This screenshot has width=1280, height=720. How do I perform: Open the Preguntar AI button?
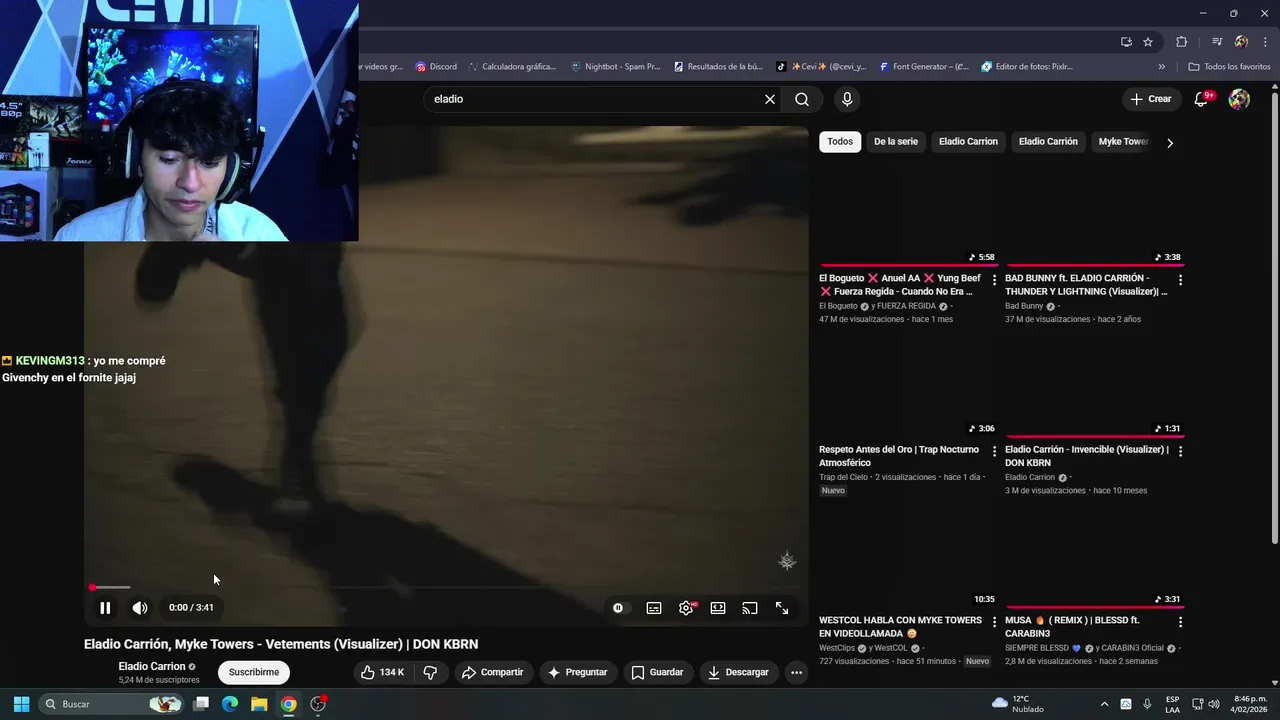[x=577, y=673]
